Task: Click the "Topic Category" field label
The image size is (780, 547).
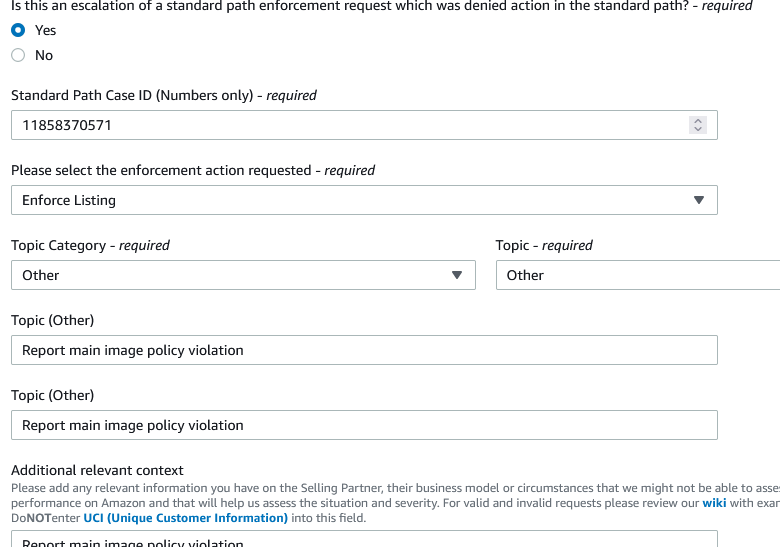Action: click(x=59, y=245)
